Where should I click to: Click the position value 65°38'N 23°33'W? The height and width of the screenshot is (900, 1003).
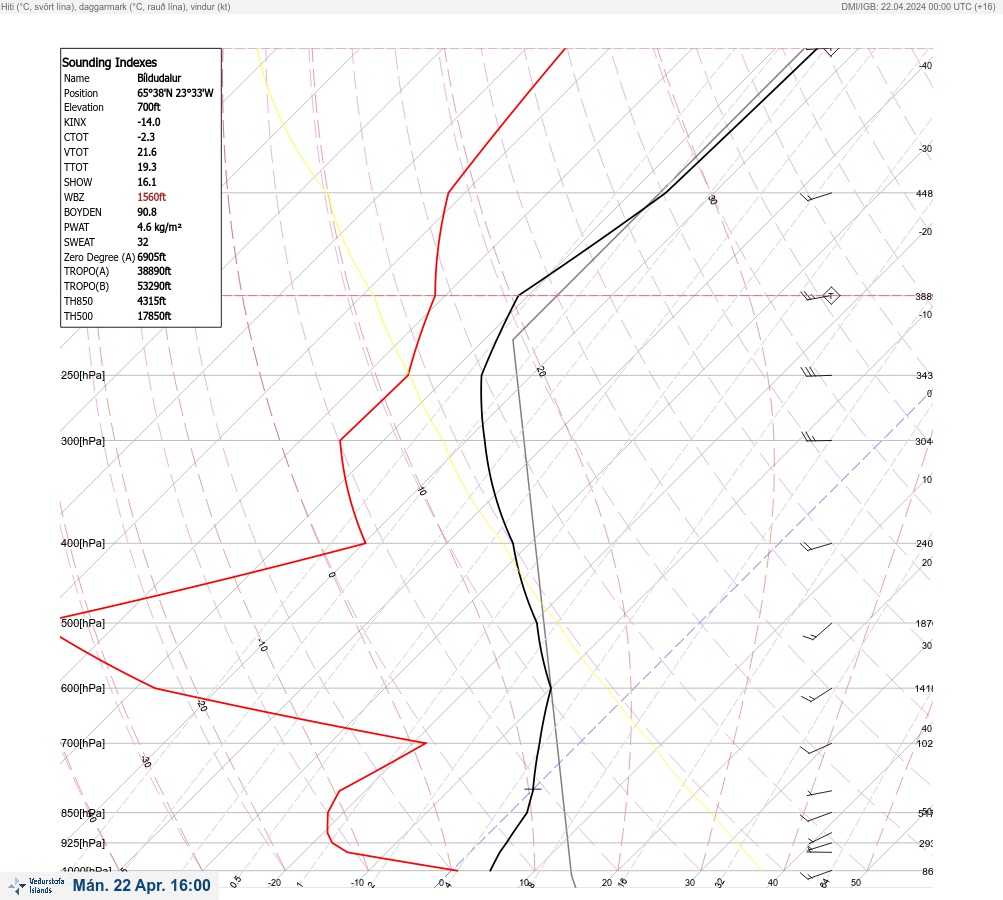pyautogui.click(x=175, y=93)
